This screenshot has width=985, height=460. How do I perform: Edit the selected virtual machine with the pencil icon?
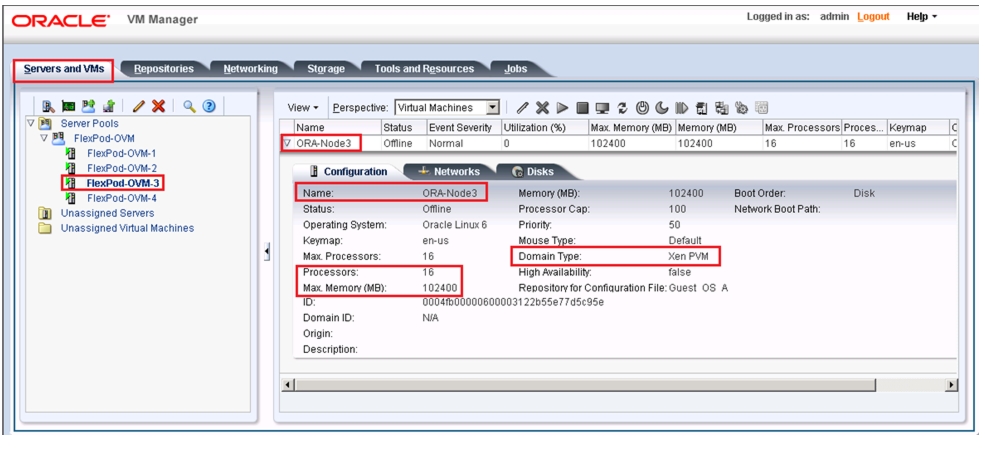[x=523, y=108]
